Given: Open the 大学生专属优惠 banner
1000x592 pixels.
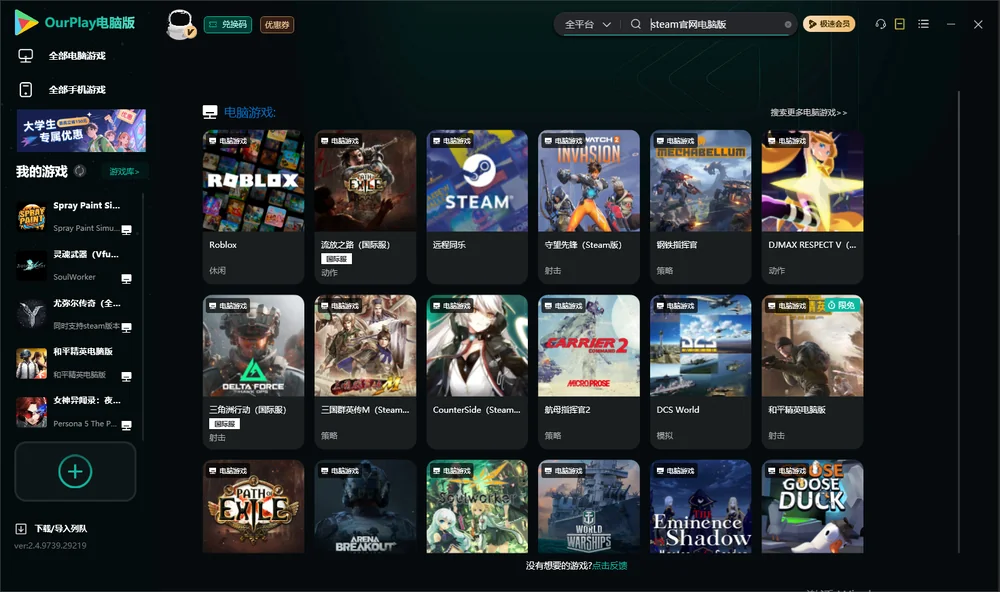Looking at the screenshot, I should tap(81, 130).
